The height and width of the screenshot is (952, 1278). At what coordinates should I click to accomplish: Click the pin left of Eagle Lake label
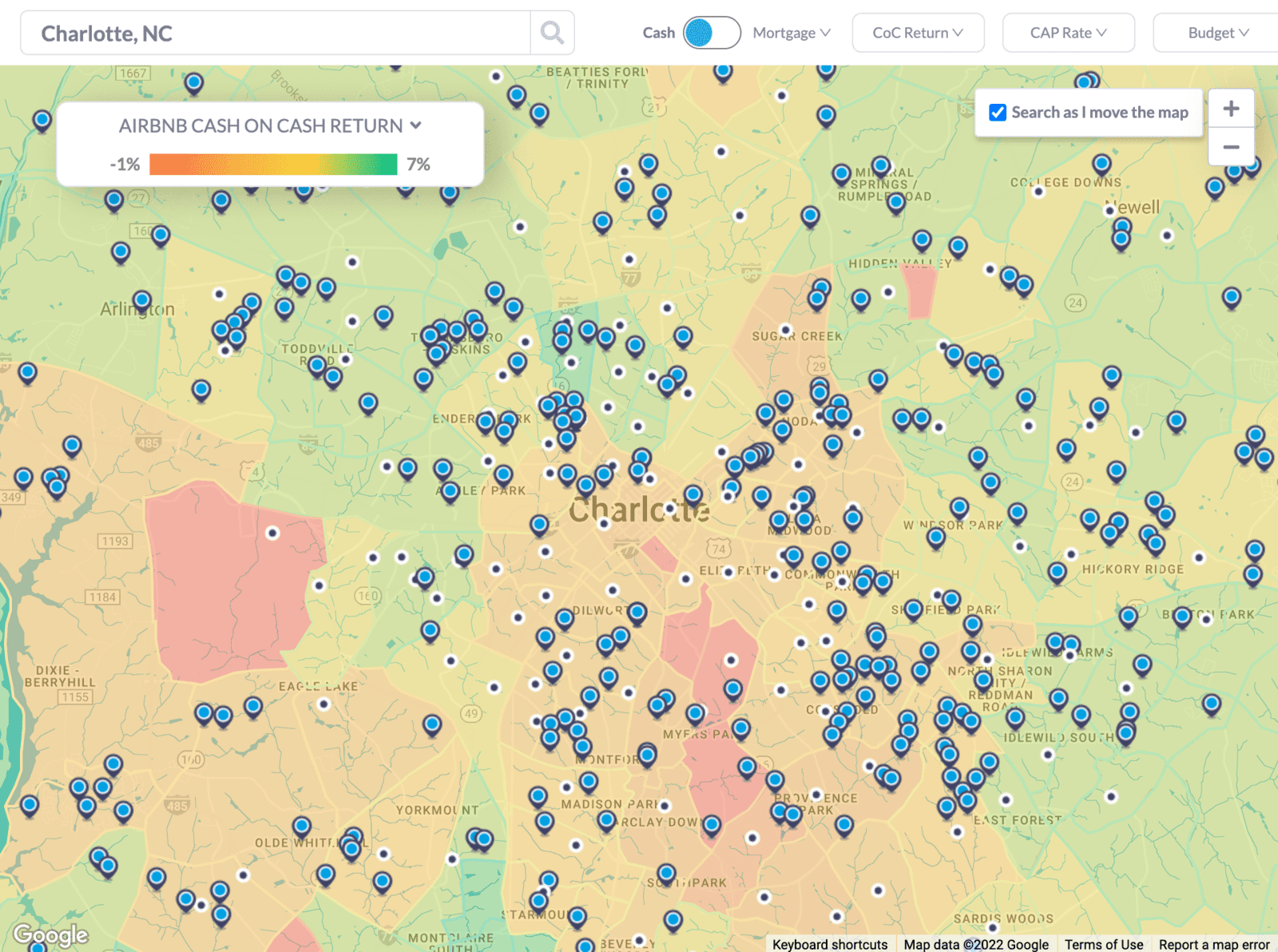coord(253,706)
